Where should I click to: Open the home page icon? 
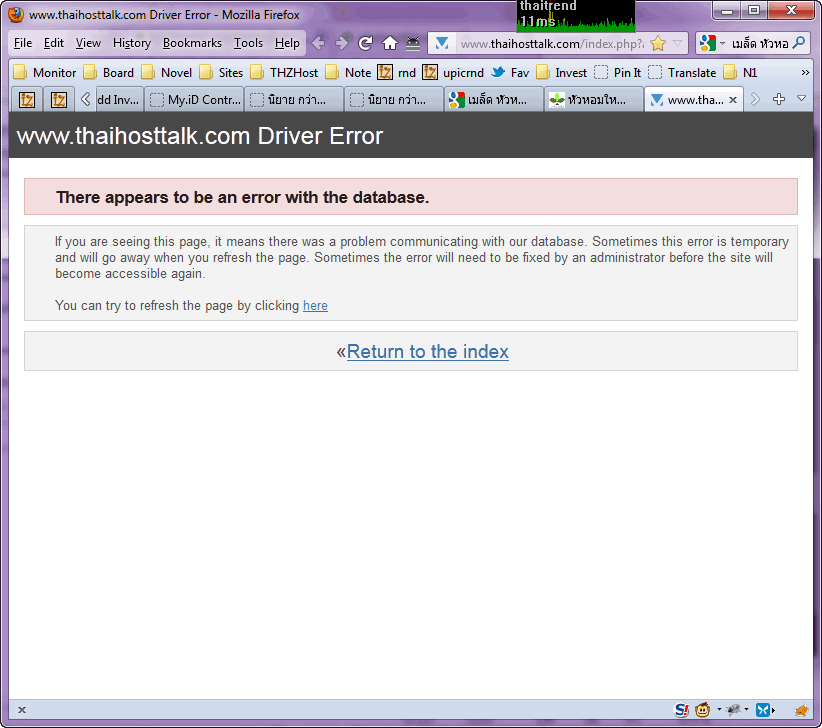pyautogui.click(x=390, y=43)
